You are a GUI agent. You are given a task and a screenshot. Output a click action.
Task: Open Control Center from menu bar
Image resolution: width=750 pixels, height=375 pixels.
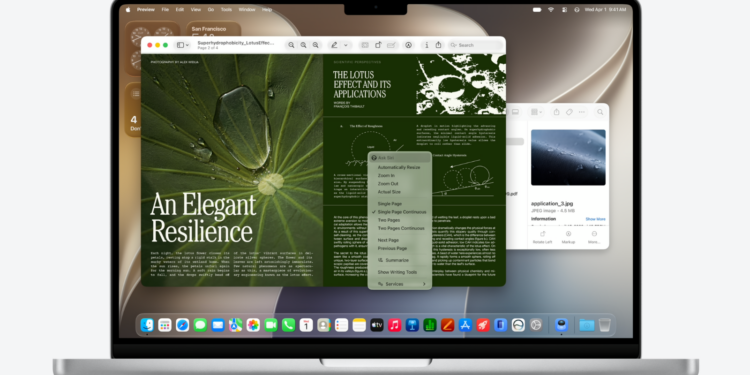(x=564, y=10)
